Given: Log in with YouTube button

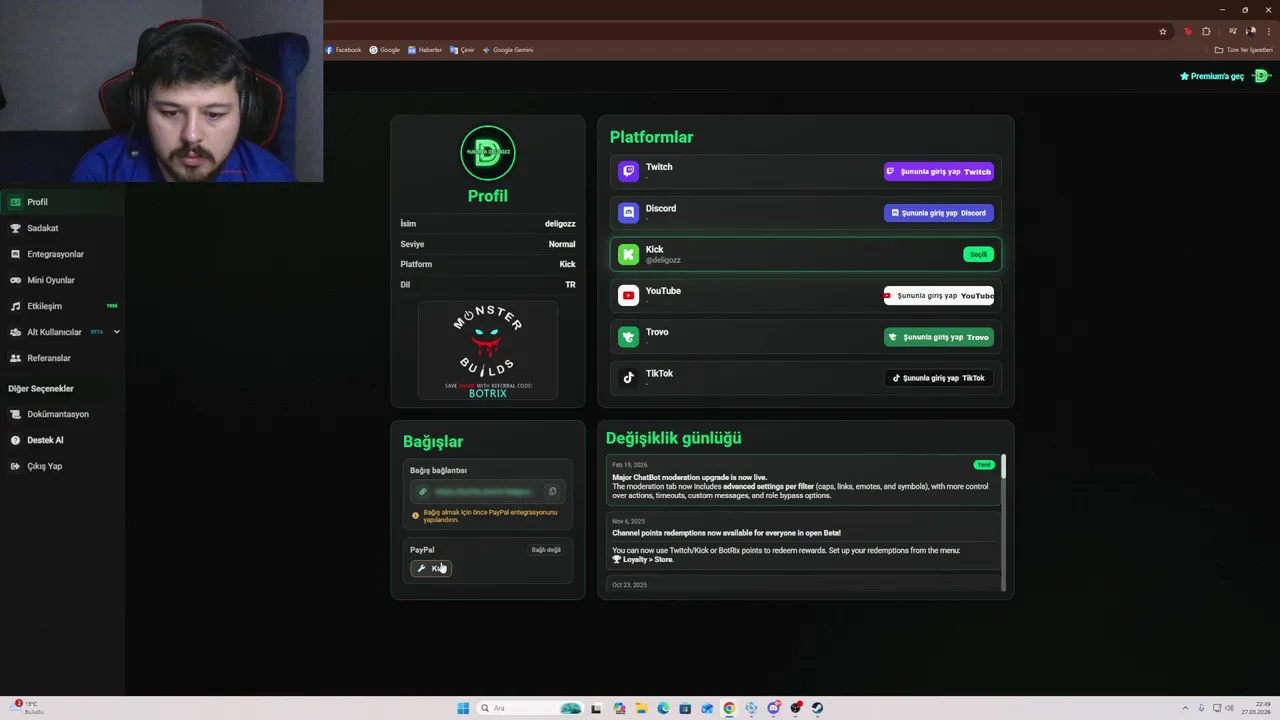Looking at the screenshot, I should click(x=939, y=295).
